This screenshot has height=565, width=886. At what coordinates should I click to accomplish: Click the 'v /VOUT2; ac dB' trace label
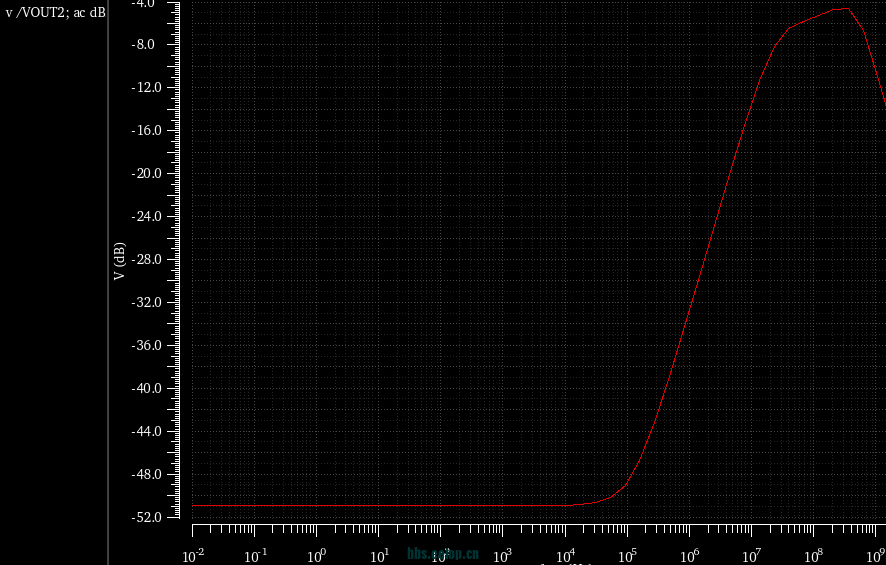coord(55,13)
